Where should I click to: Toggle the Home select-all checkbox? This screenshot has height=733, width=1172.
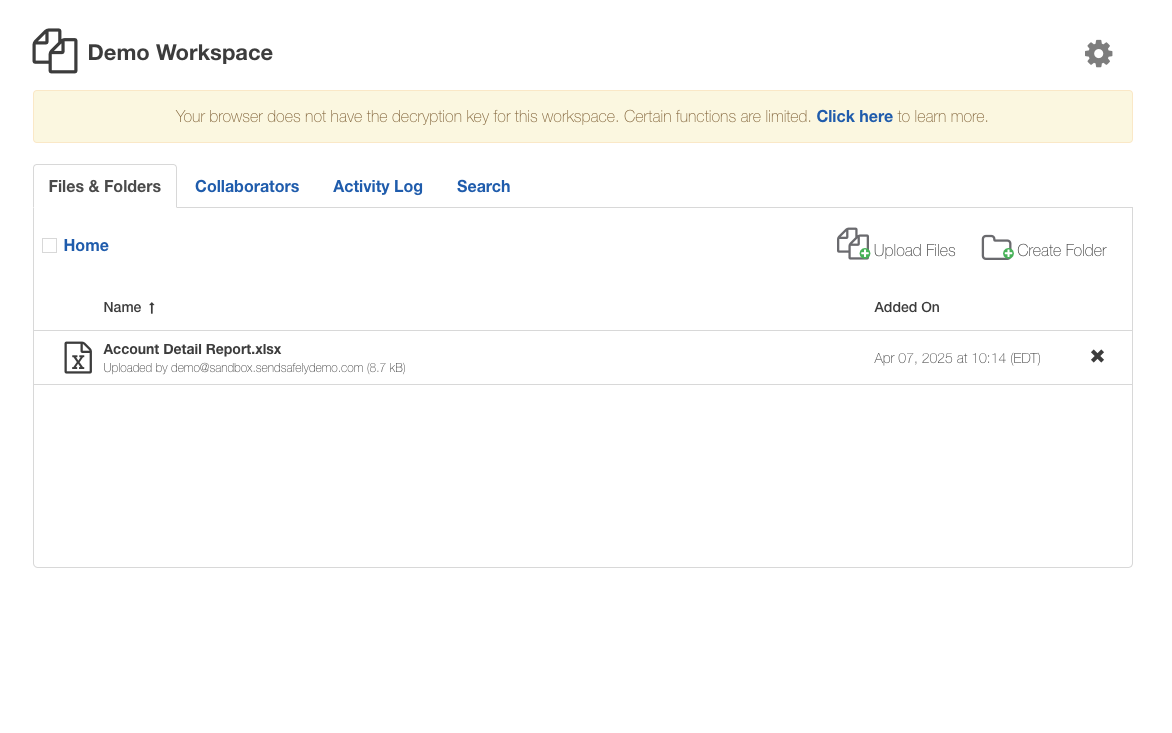coord(49,246)
